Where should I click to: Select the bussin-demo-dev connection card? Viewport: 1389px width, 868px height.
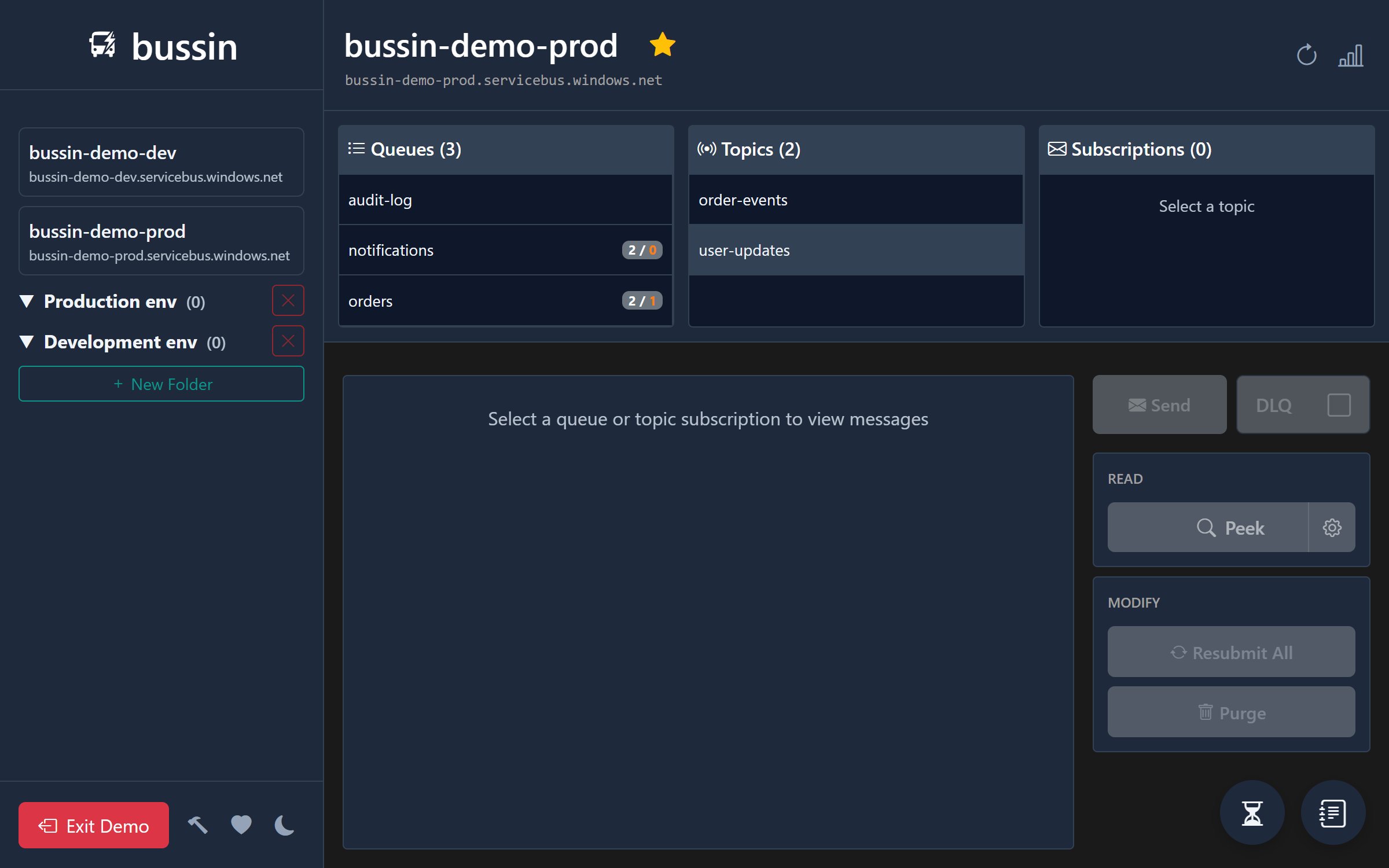(x=161, y=162)
